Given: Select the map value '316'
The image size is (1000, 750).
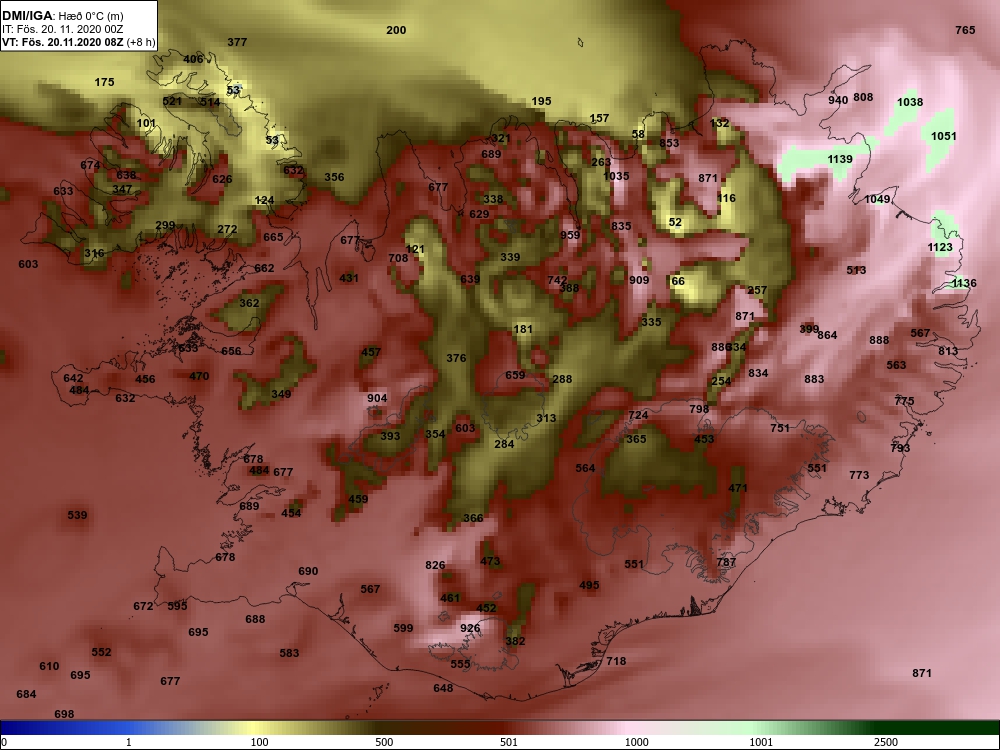Looking at the screenshot, I should [x=94, y=253].
